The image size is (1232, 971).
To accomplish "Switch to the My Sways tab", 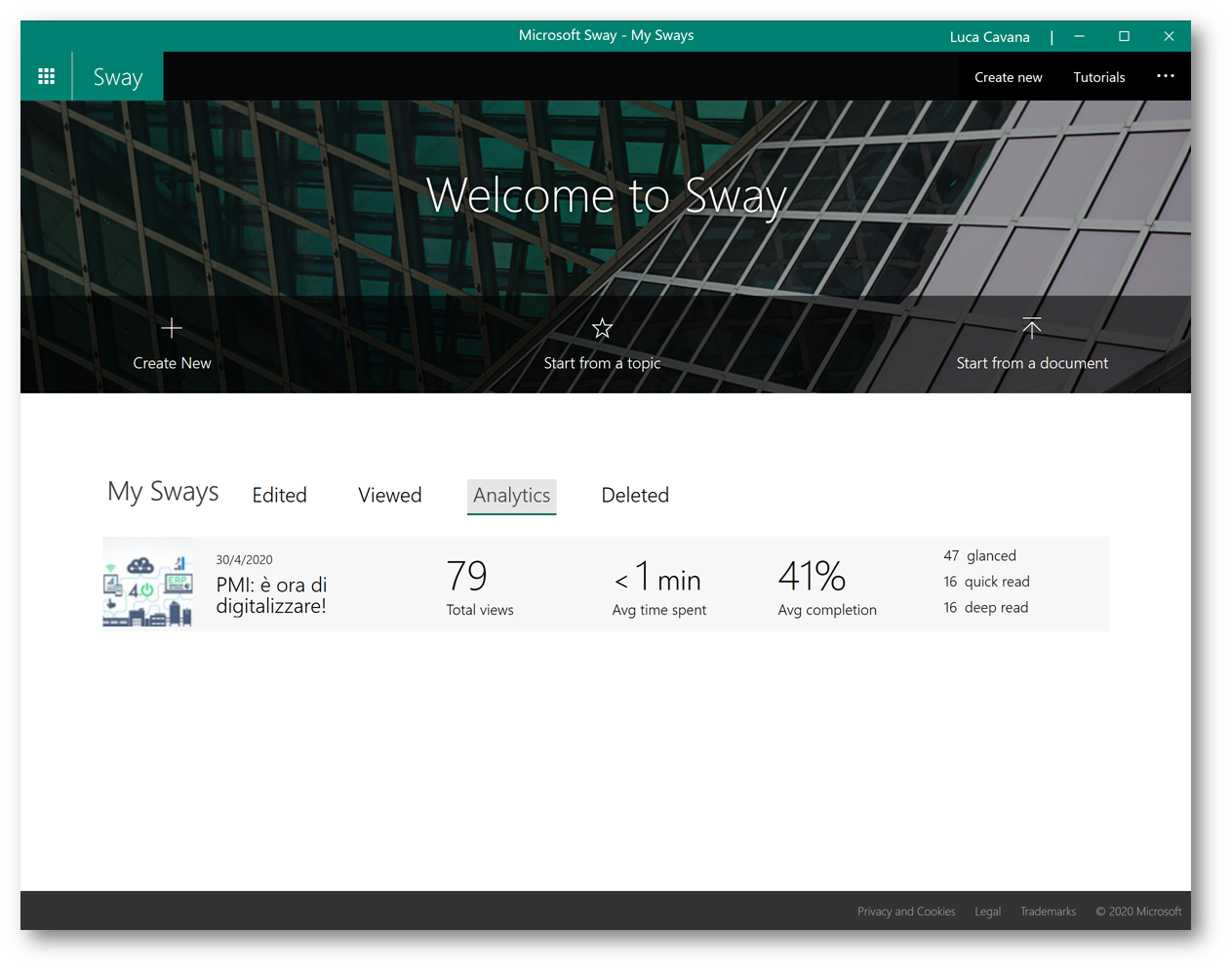I will 163,492.
